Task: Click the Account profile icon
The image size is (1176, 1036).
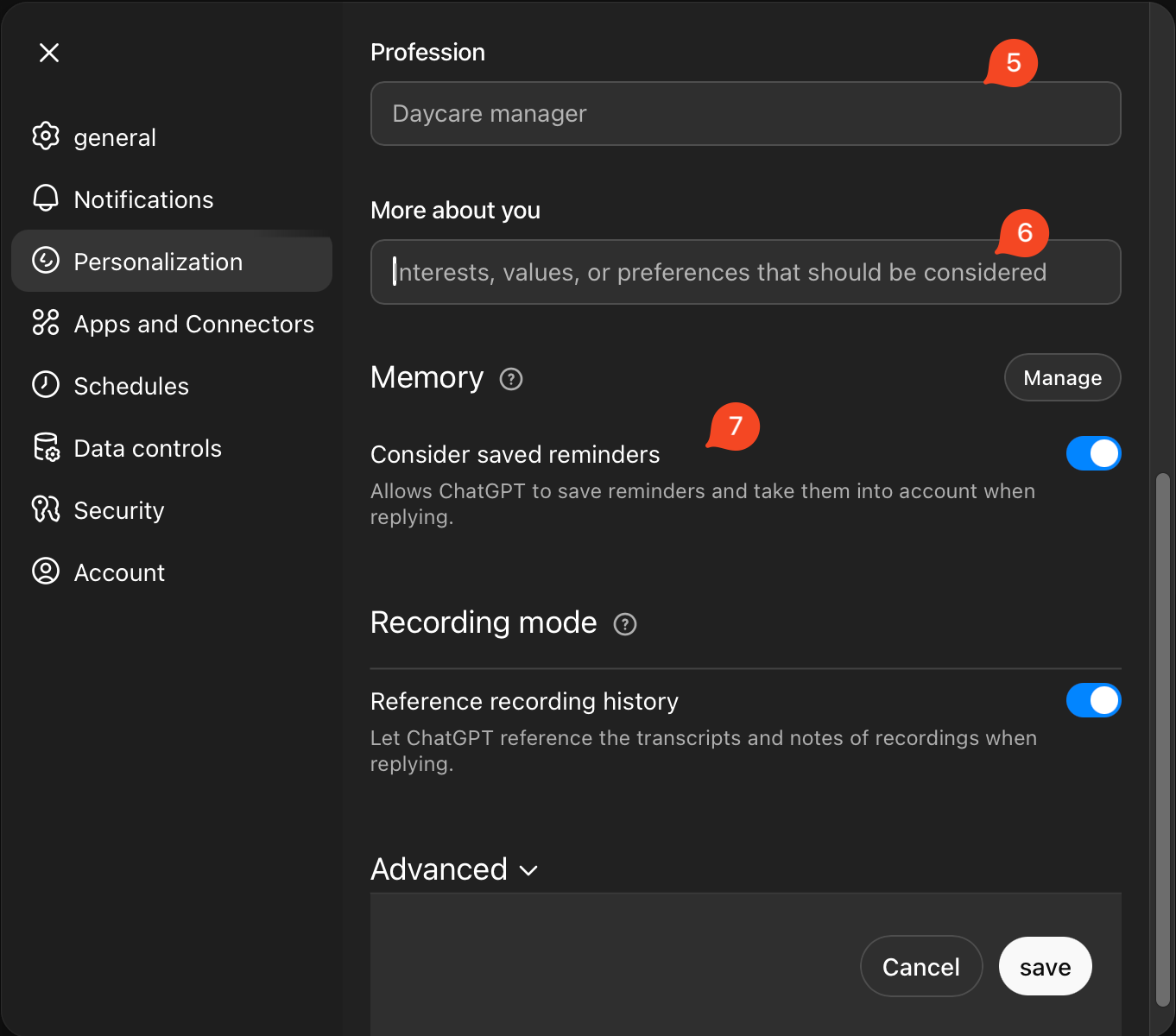Action: pyautogui.click(x=46, y=572)
